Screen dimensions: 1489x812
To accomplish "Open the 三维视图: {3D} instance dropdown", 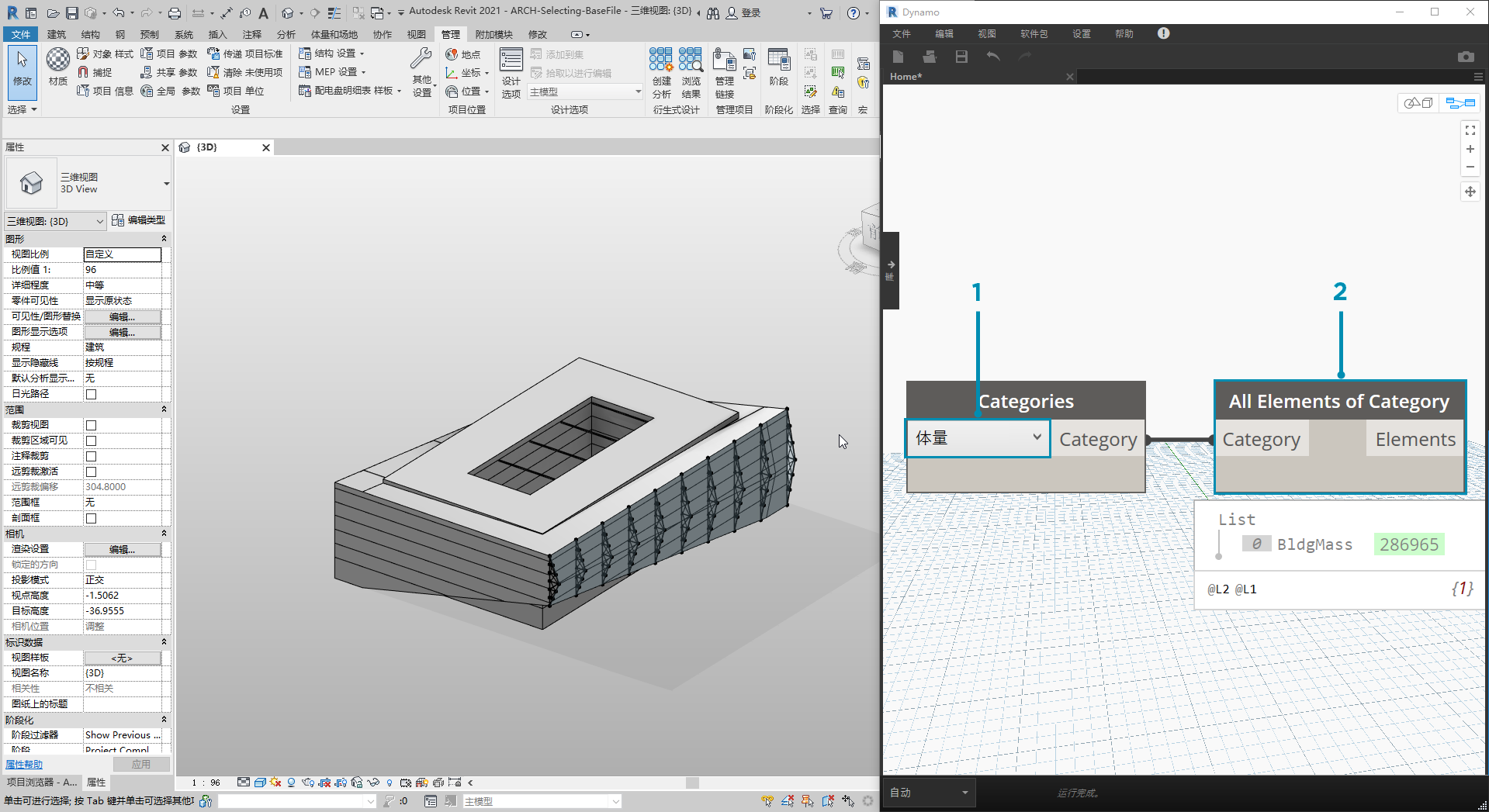I will tap(55, 221).
